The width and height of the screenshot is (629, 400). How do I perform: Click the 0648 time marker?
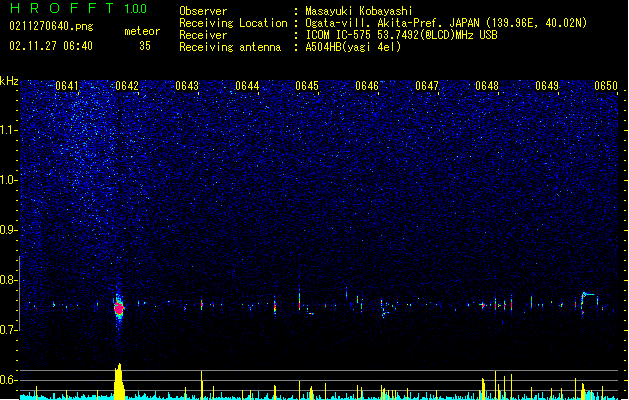487,86
